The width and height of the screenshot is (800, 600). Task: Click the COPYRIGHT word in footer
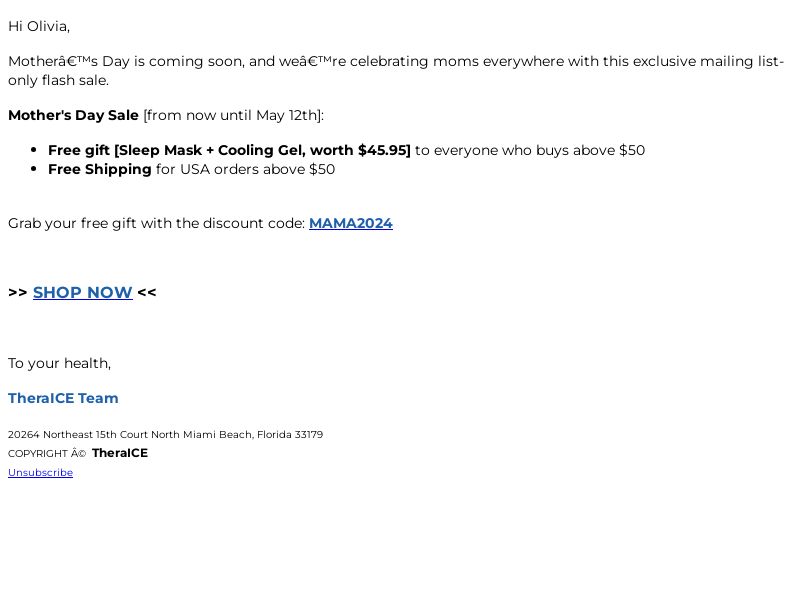pos(38,454)
